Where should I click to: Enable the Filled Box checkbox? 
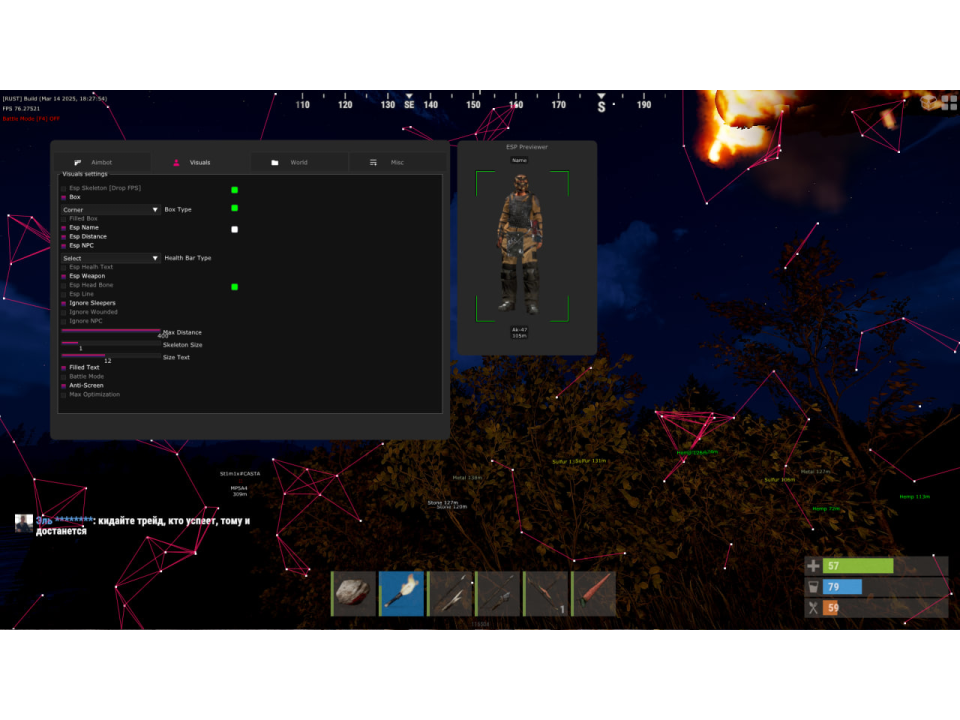tap(64, 219)
